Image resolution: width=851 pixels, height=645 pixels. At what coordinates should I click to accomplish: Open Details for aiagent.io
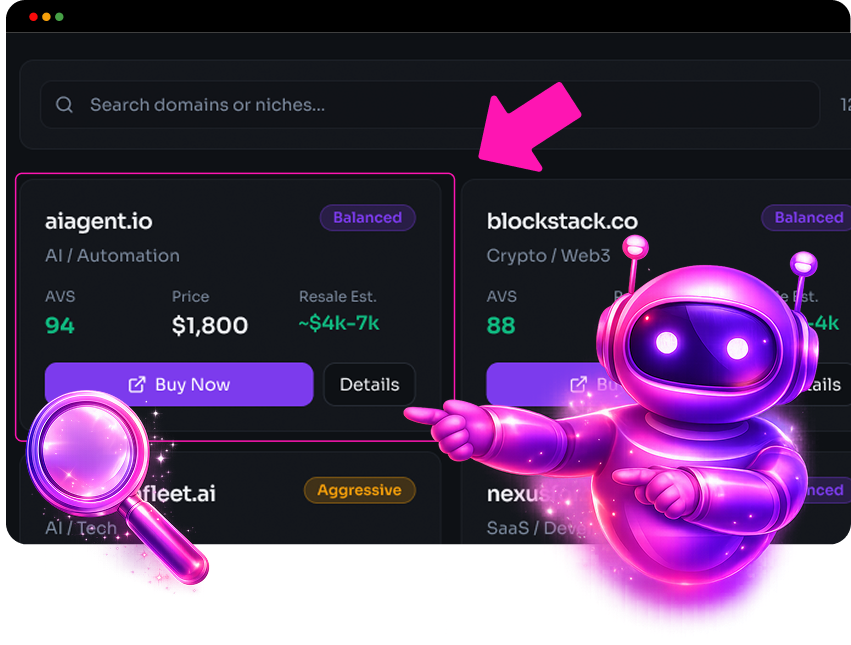[x=370, y=384]
